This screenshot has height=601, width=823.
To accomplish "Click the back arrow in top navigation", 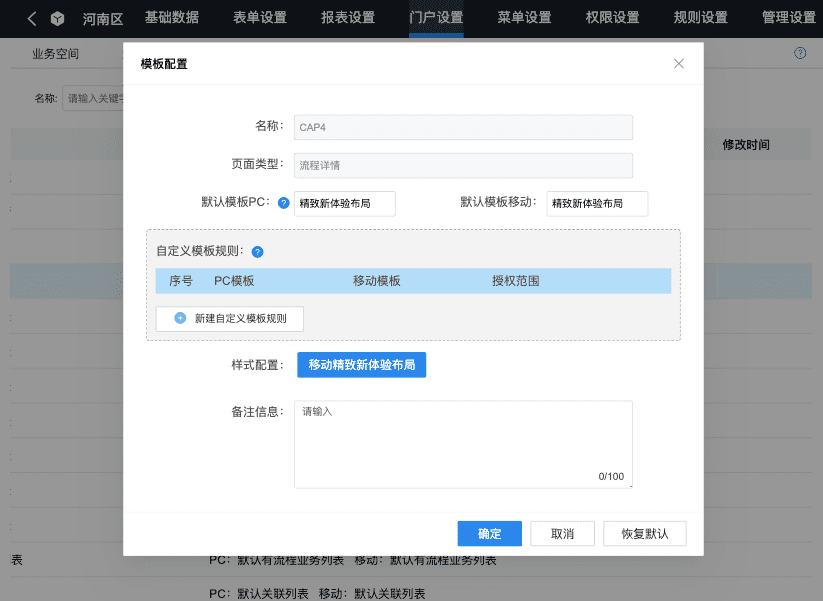I will click(32, 19).
